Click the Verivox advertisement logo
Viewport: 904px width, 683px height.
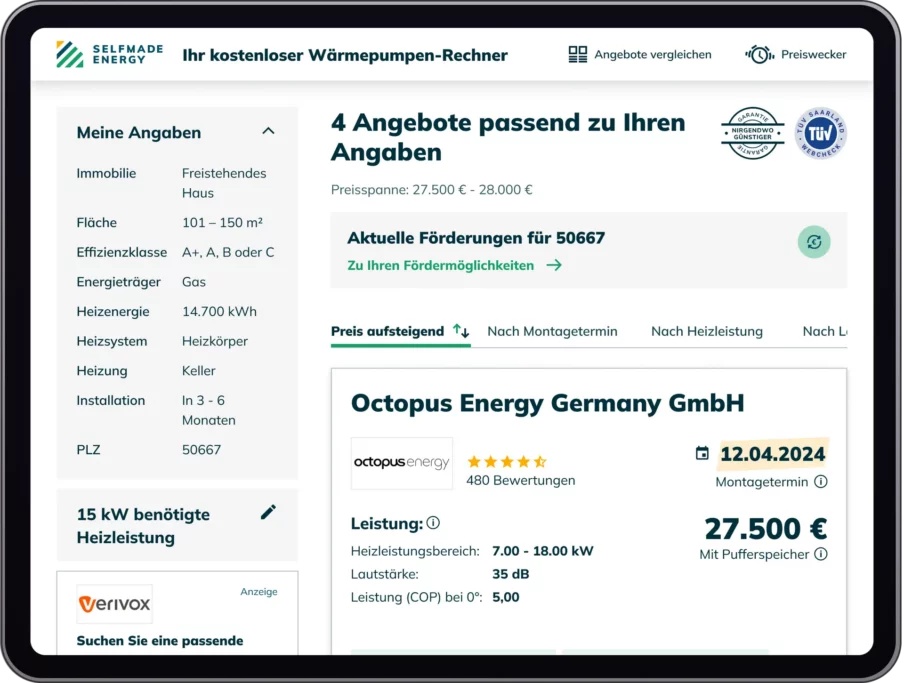coord(115,604)
